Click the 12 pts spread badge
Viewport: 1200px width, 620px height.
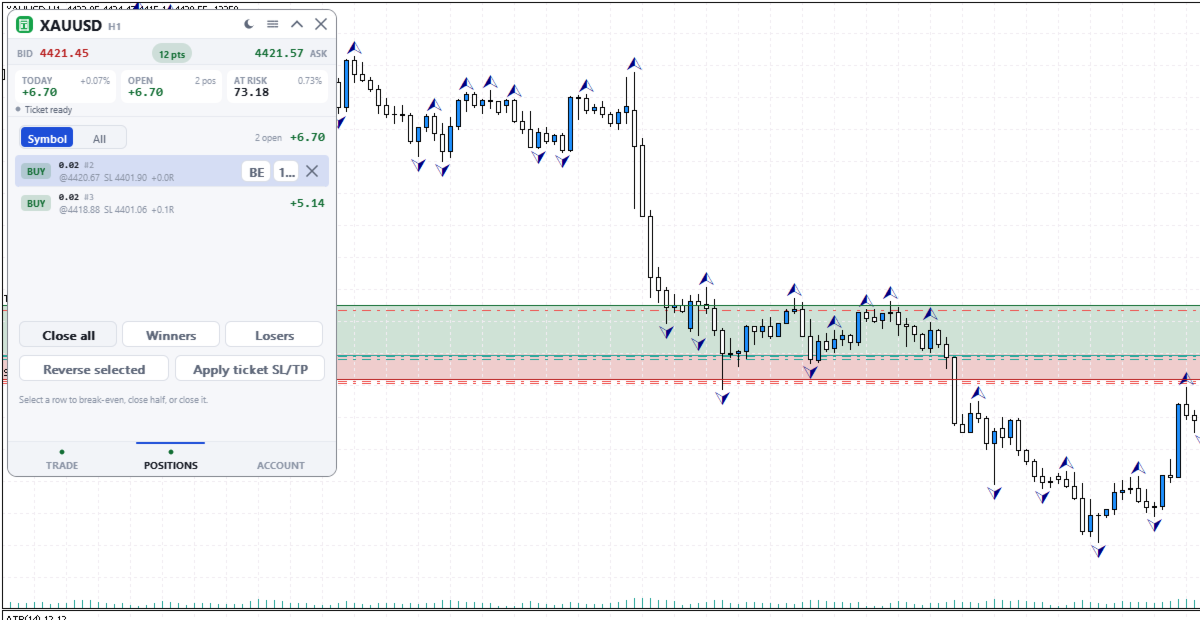(172, 53)
